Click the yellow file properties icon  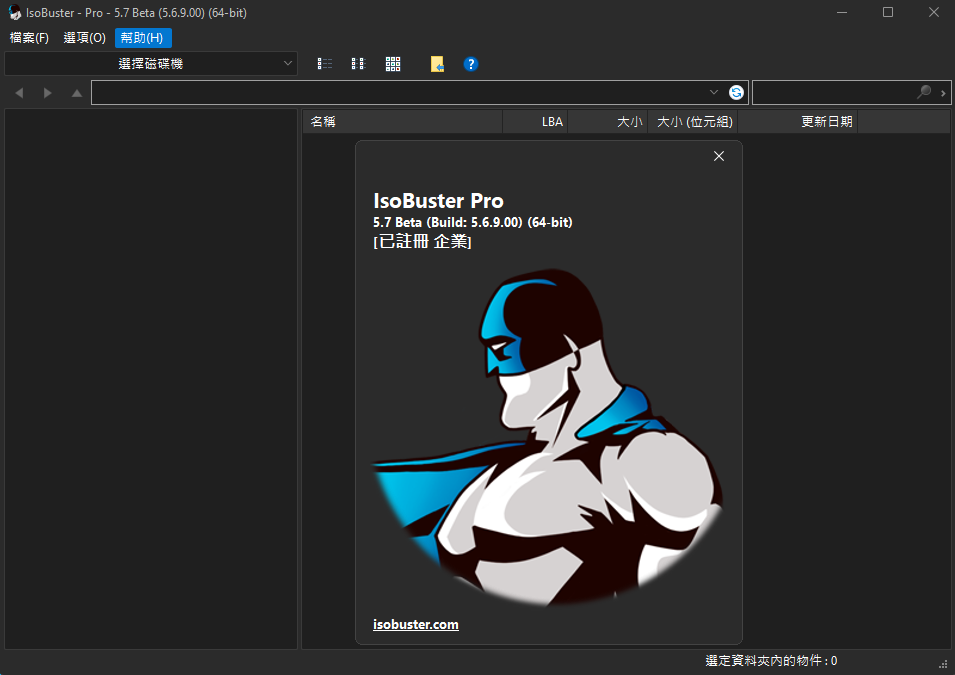click(437, 64)
